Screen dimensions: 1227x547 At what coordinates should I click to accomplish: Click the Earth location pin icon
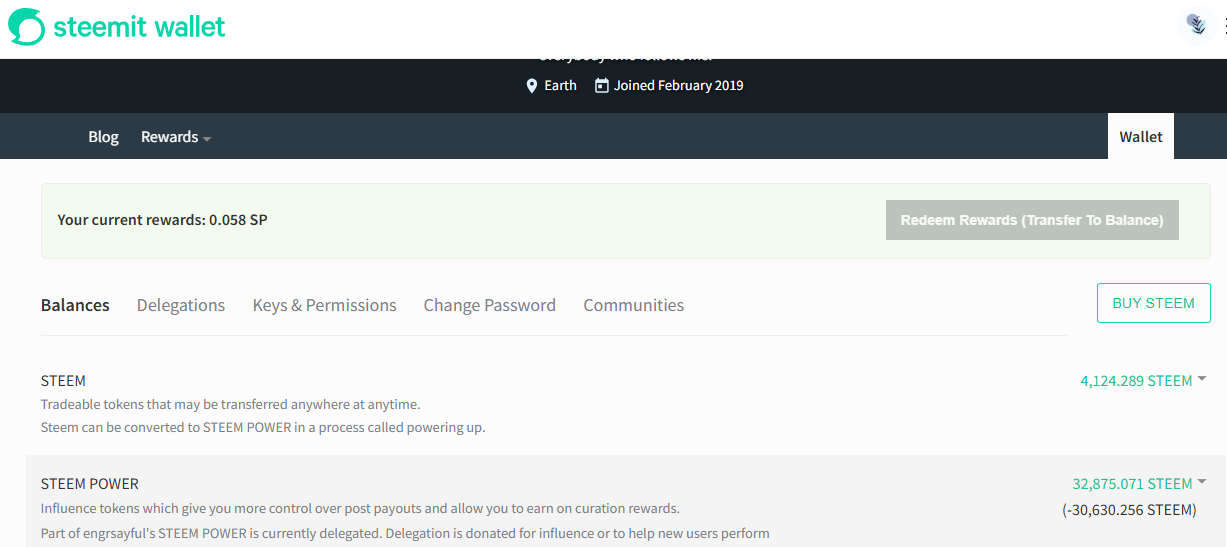click(x=532, y=86)
